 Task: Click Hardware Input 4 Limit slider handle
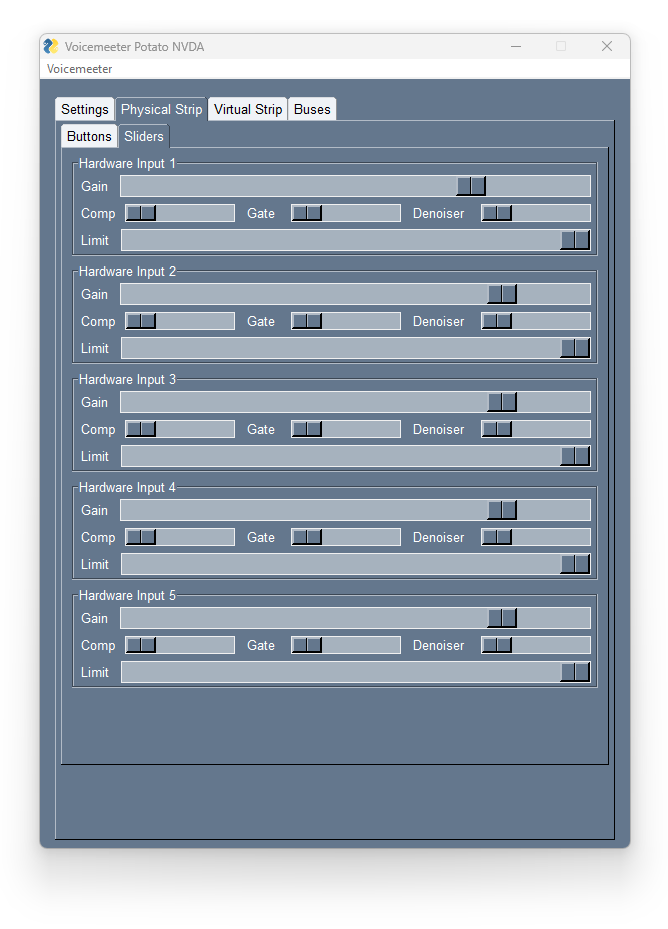coord(575,563)
